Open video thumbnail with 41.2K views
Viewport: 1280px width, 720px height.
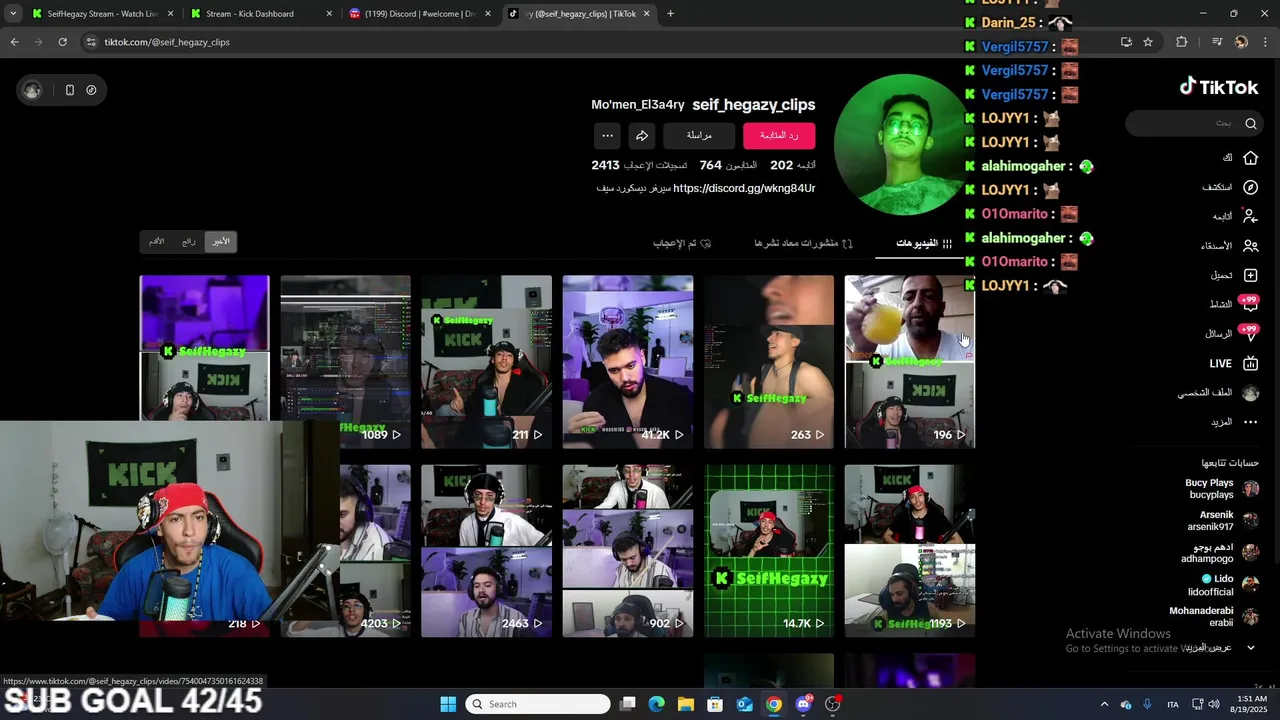628,362
